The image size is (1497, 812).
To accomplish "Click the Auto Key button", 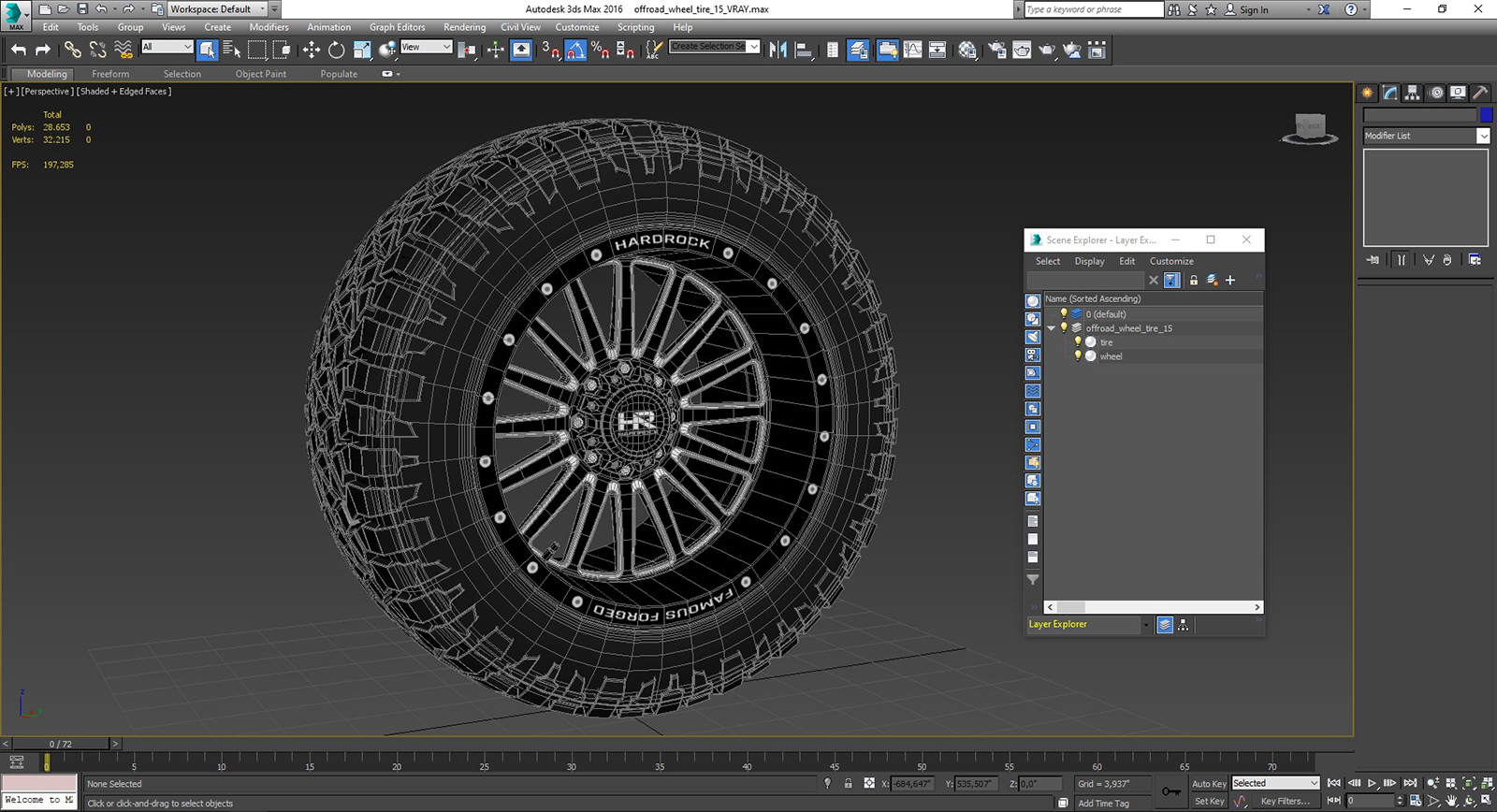I will pos(1209,784).
